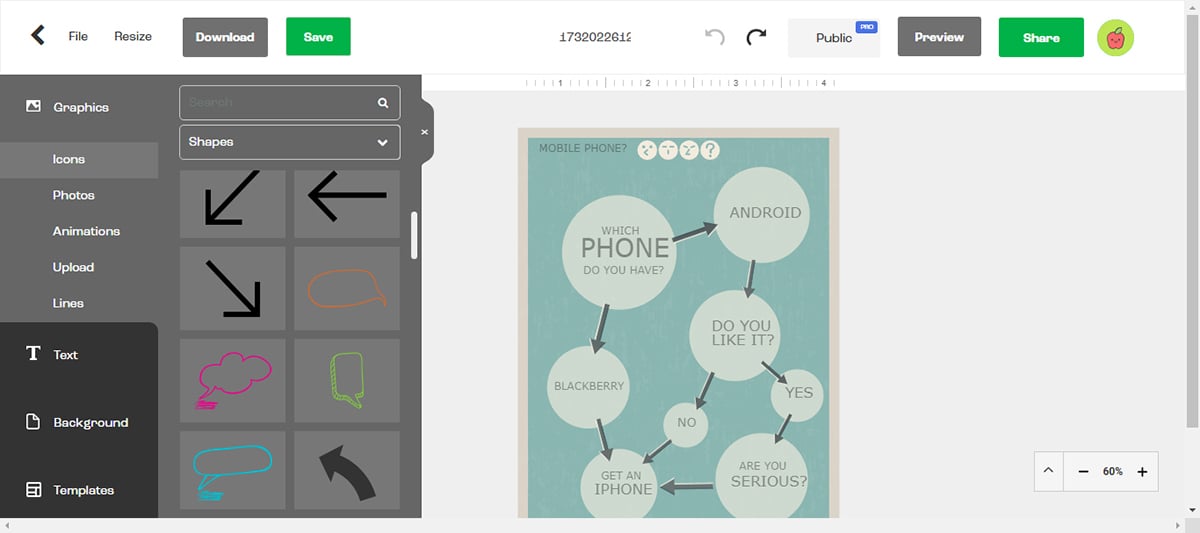
Task: Click the green Share button
Action: click(x=1041, y=37)
